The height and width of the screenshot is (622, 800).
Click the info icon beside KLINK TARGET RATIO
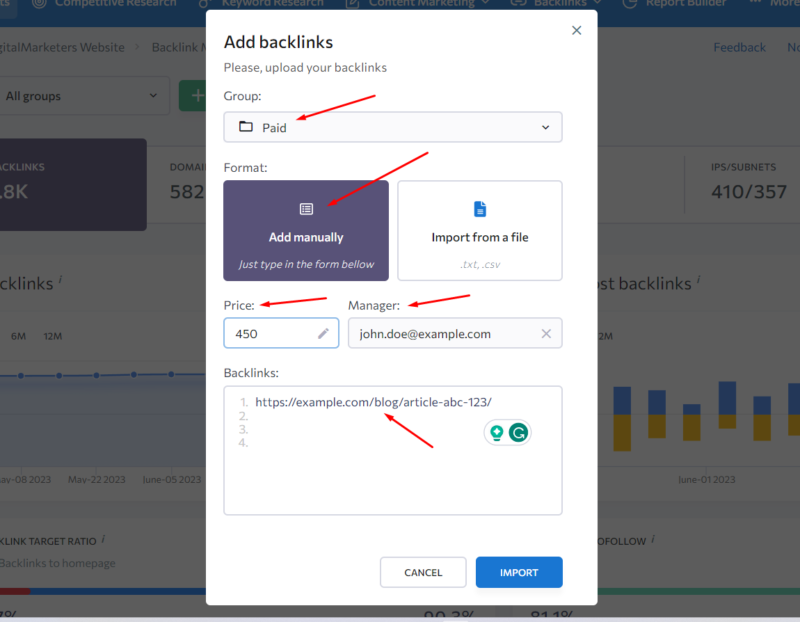point(104,538)
